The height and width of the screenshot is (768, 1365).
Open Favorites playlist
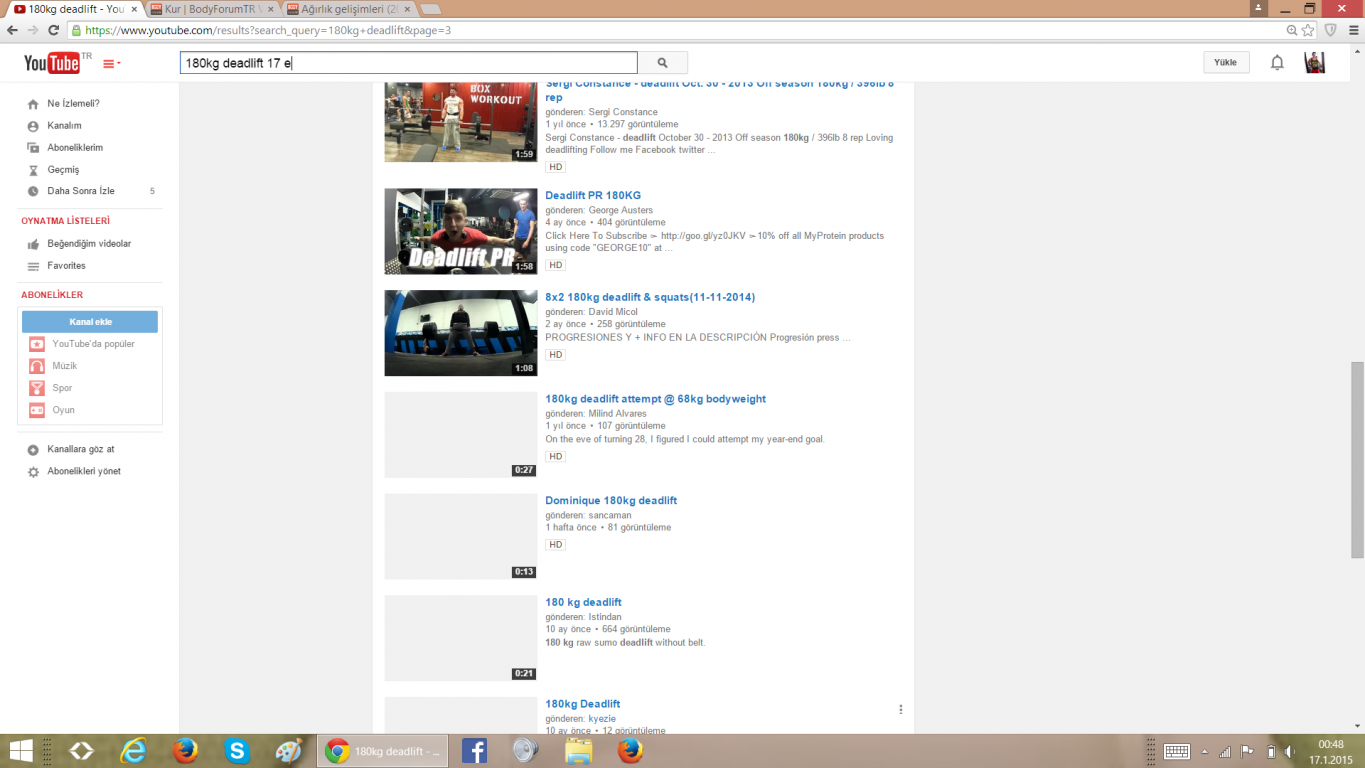click(x=66, y=266)
